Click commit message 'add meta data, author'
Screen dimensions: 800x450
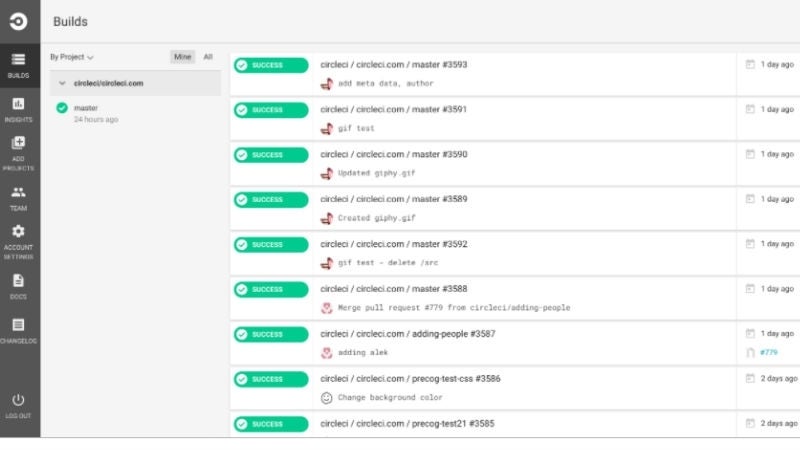386,84
